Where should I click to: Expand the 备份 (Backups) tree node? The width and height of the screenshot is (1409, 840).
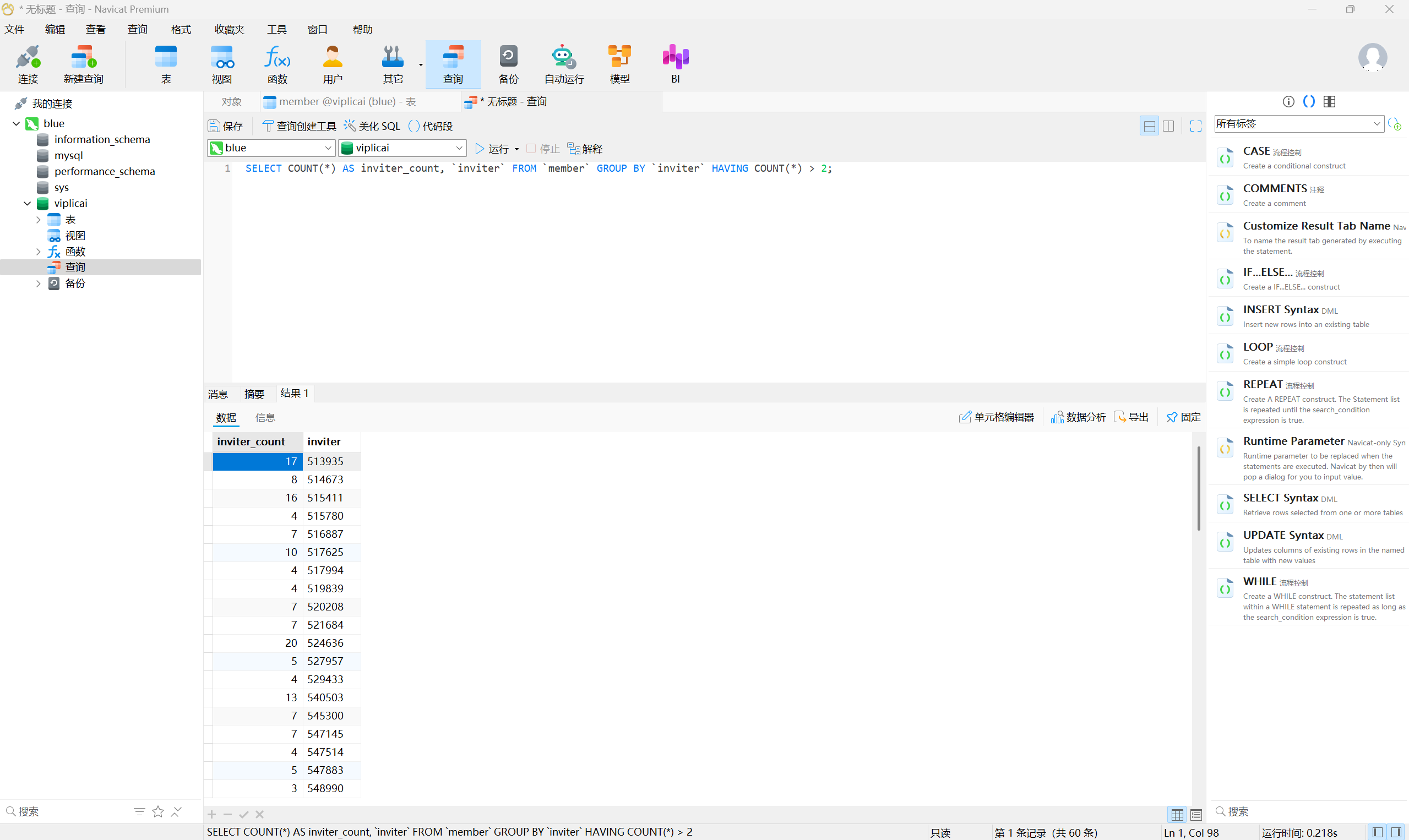click(38, 283)
